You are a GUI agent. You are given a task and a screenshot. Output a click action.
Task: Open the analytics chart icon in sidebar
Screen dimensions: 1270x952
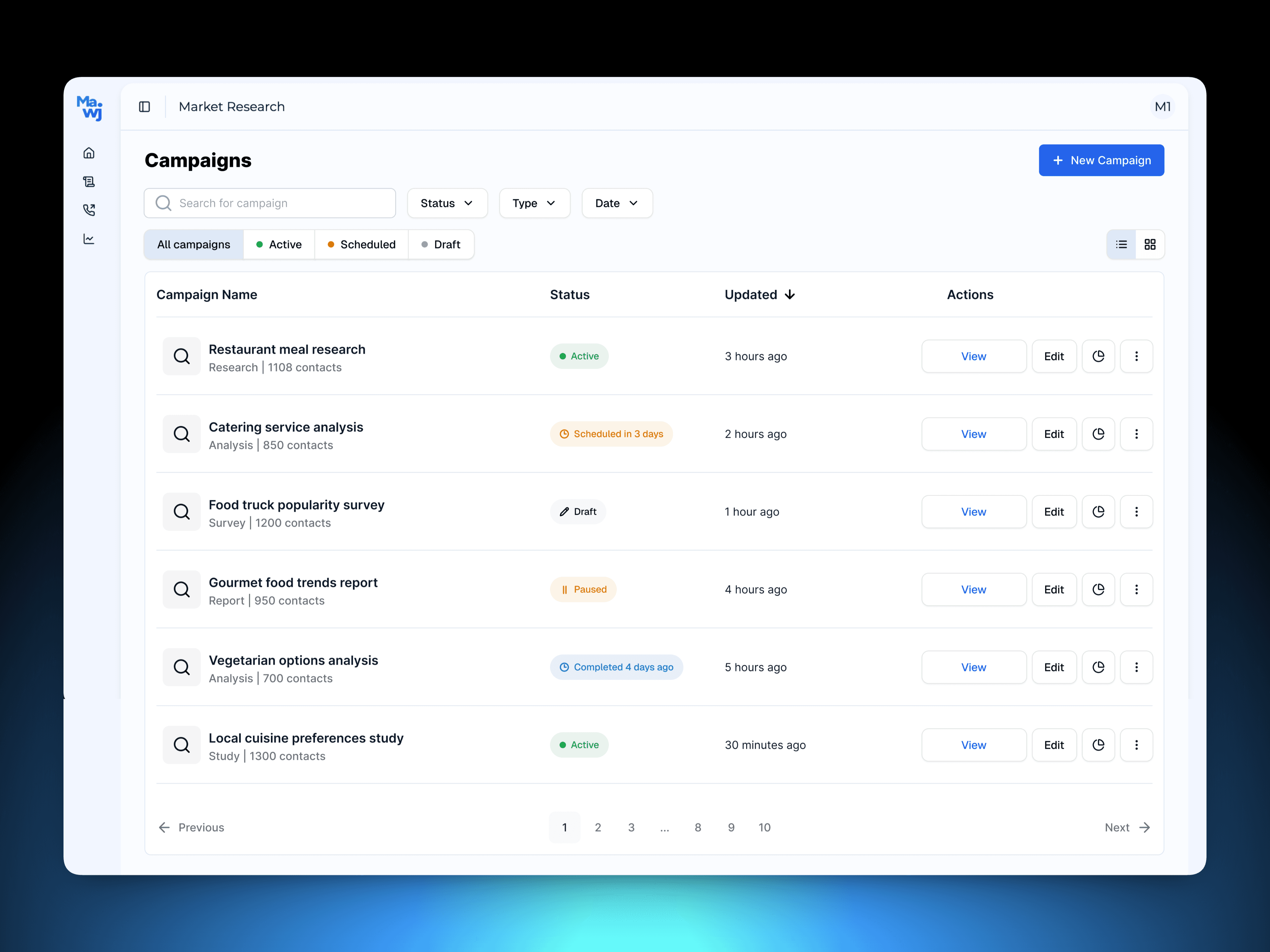(89, 239)
